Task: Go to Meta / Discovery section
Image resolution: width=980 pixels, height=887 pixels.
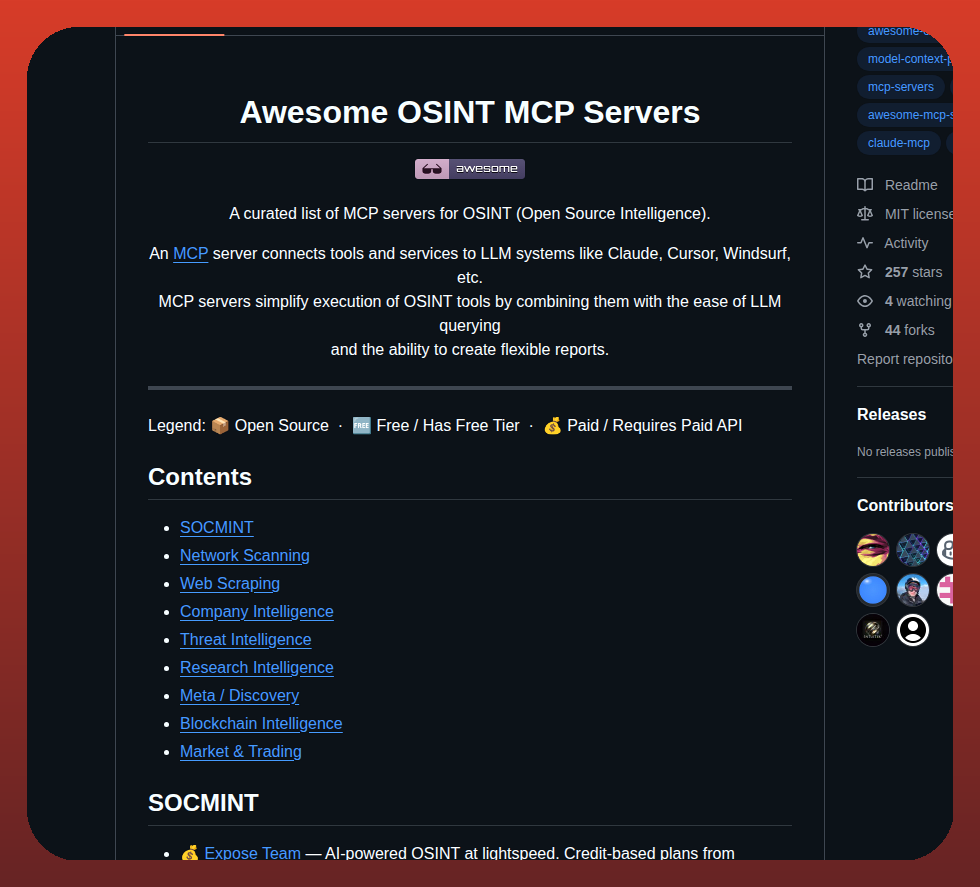Action: [x=239, y=696]
